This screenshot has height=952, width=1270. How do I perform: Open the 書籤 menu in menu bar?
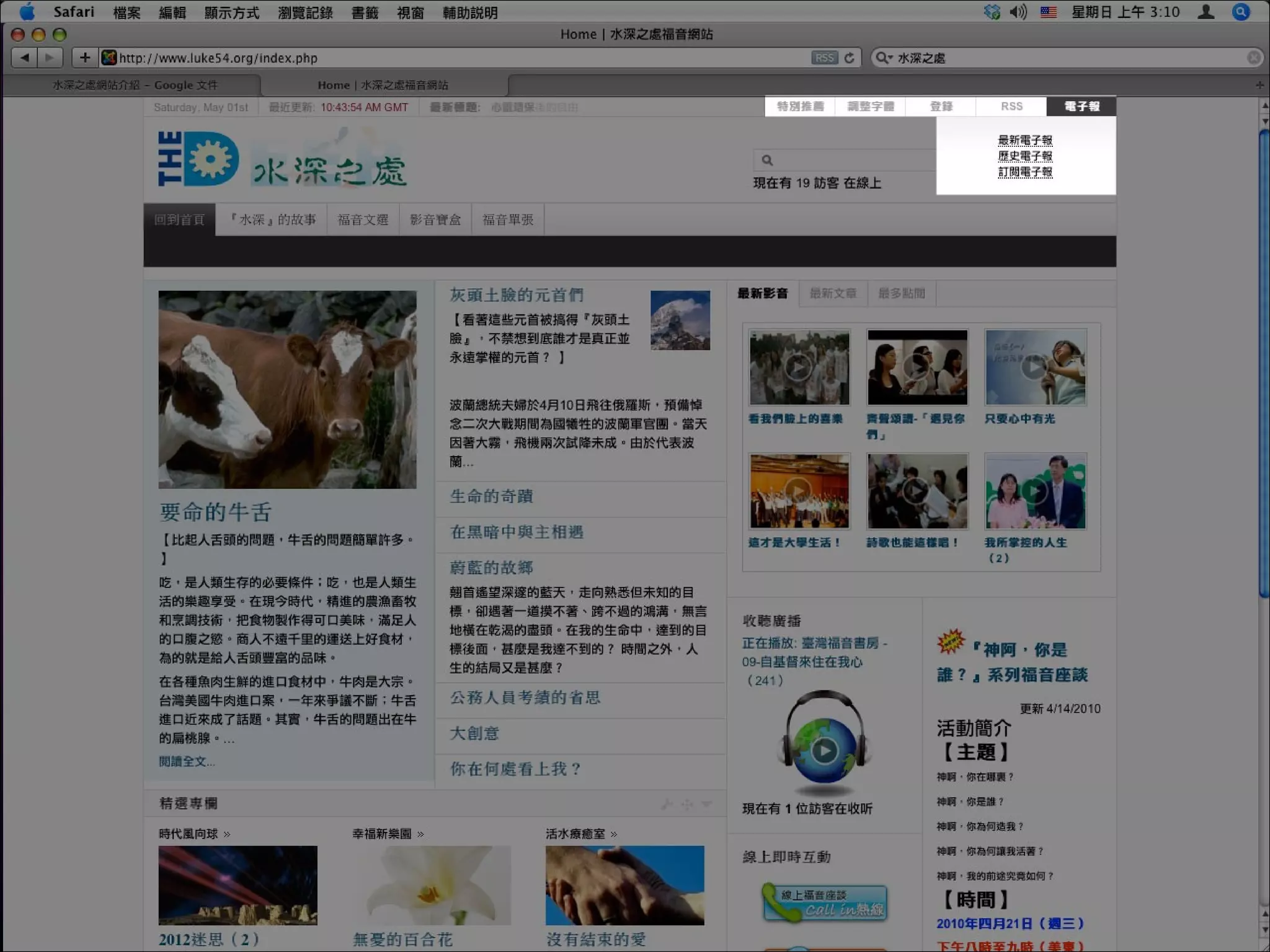[x=364, y=12]
